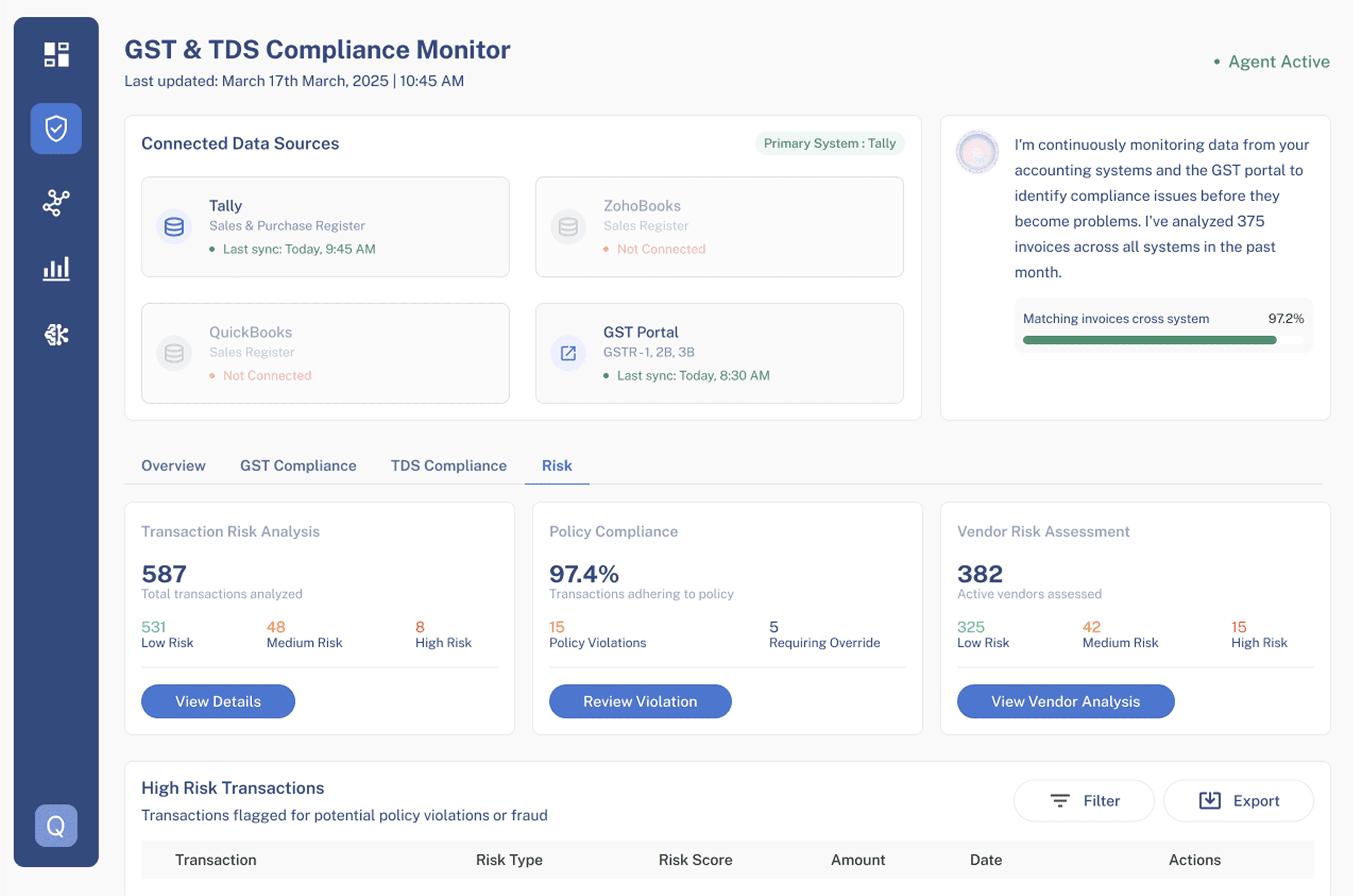The width and height of the screenshot is (1353, 896).
Task: Click the Transaction column header
Action: pos(216,859)
